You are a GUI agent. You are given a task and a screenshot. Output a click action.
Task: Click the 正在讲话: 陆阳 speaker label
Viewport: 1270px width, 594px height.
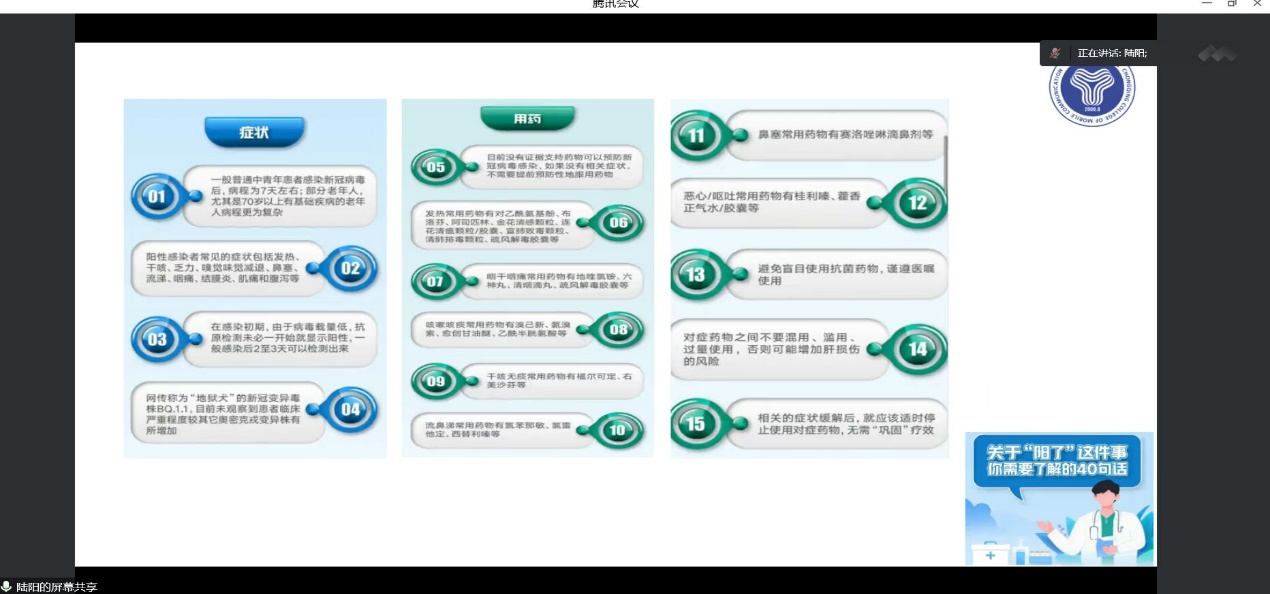[1111, 53]
